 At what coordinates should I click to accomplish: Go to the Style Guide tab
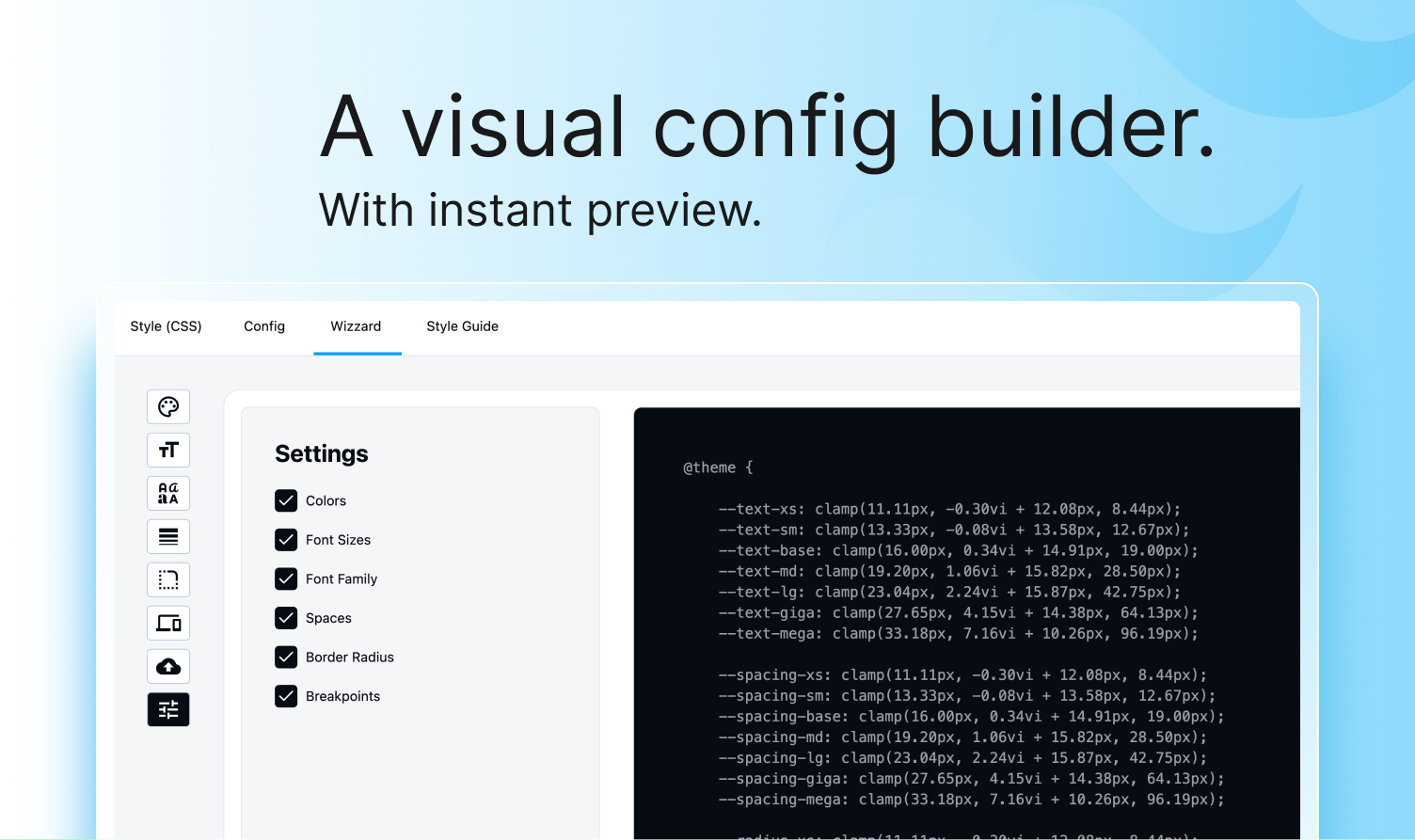(462, 326)
